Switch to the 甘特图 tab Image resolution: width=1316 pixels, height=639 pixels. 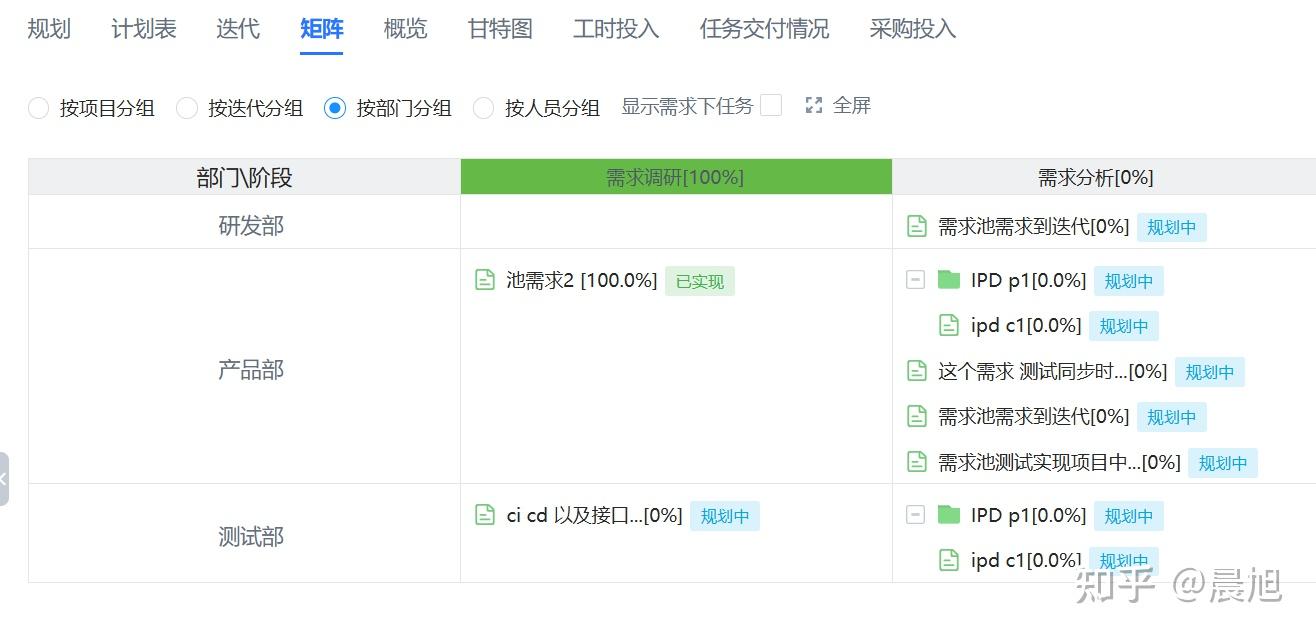coord(500,29)
